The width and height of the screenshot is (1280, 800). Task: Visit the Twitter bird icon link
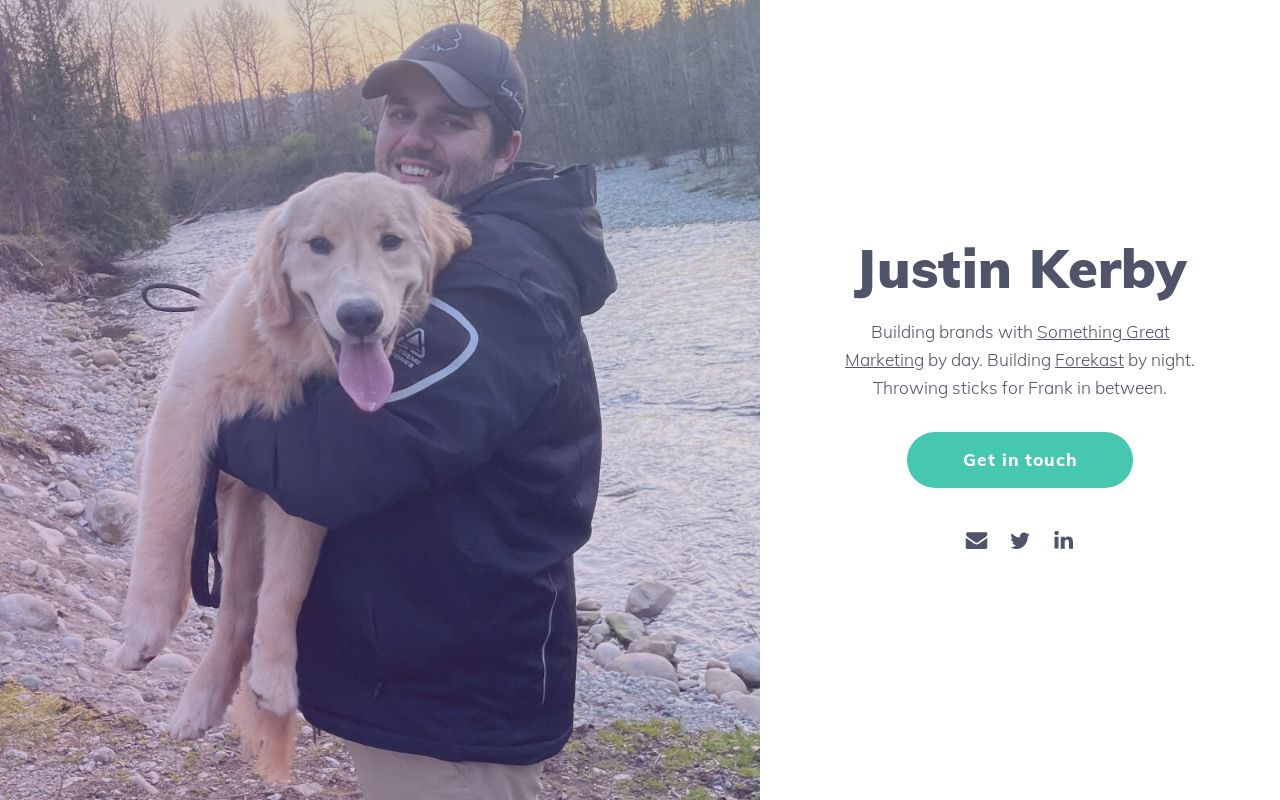point(1020,540)
